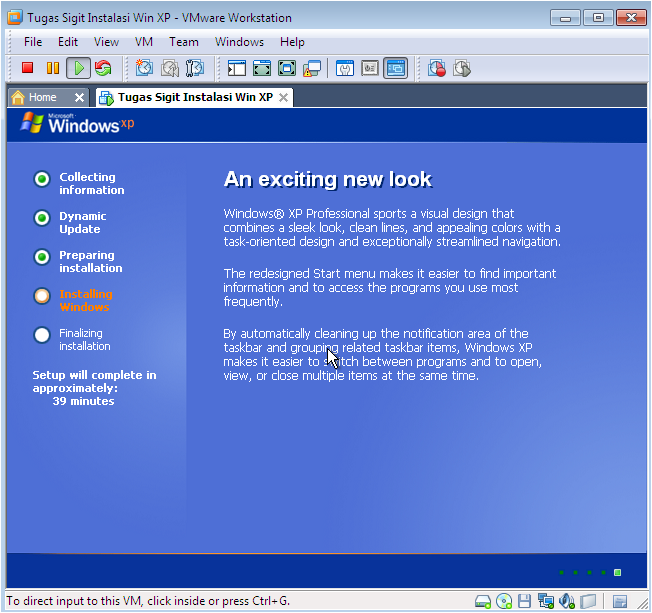
Task: Click the green progress indicator square
Action: click(617, 573)
